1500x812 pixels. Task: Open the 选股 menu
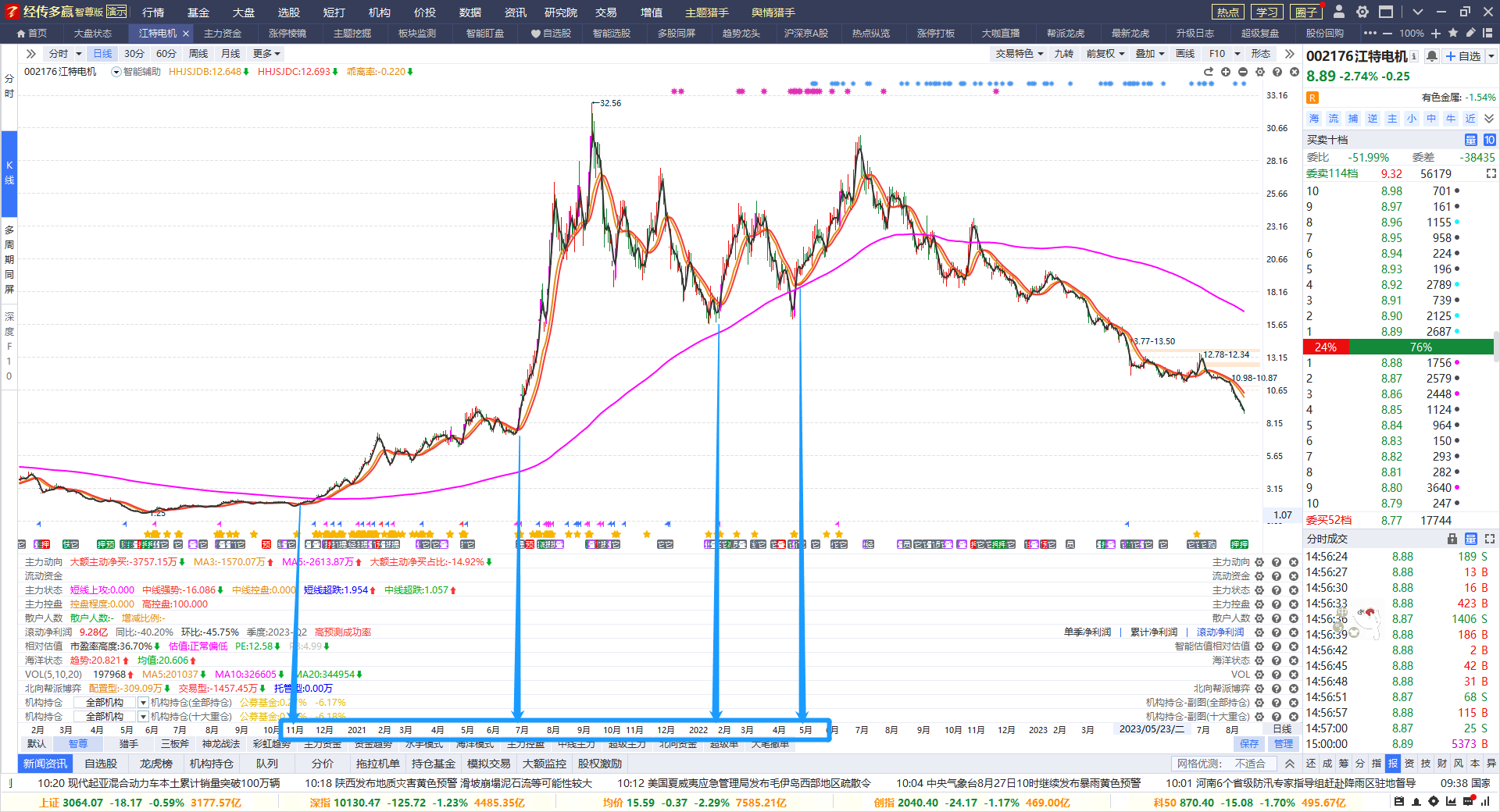coord(289,12)
